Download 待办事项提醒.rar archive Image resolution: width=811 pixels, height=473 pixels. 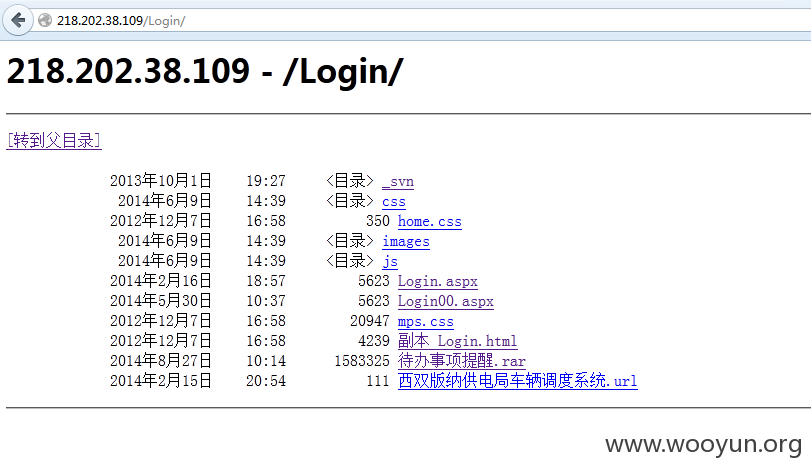(x=461, y=361)
